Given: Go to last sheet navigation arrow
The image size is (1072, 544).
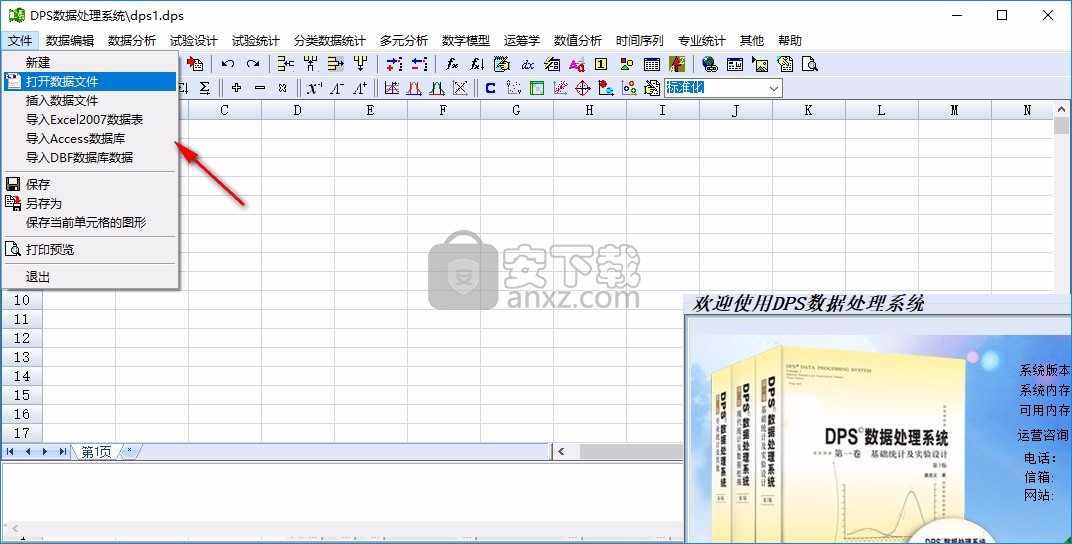Looking at the screenshot, I should (x=62, y=452).
